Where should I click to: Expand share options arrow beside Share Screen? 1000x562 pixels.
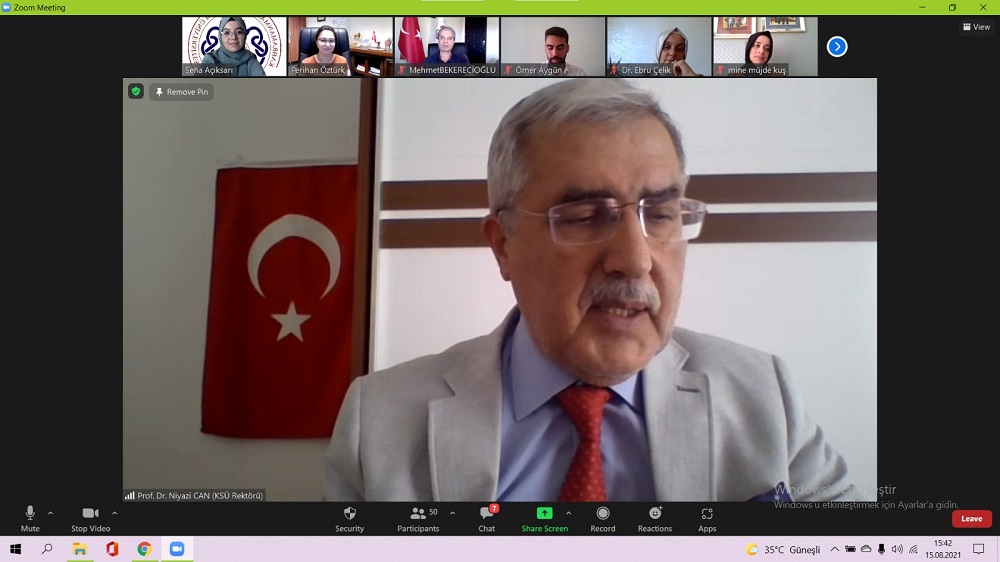tap(569, 513)
